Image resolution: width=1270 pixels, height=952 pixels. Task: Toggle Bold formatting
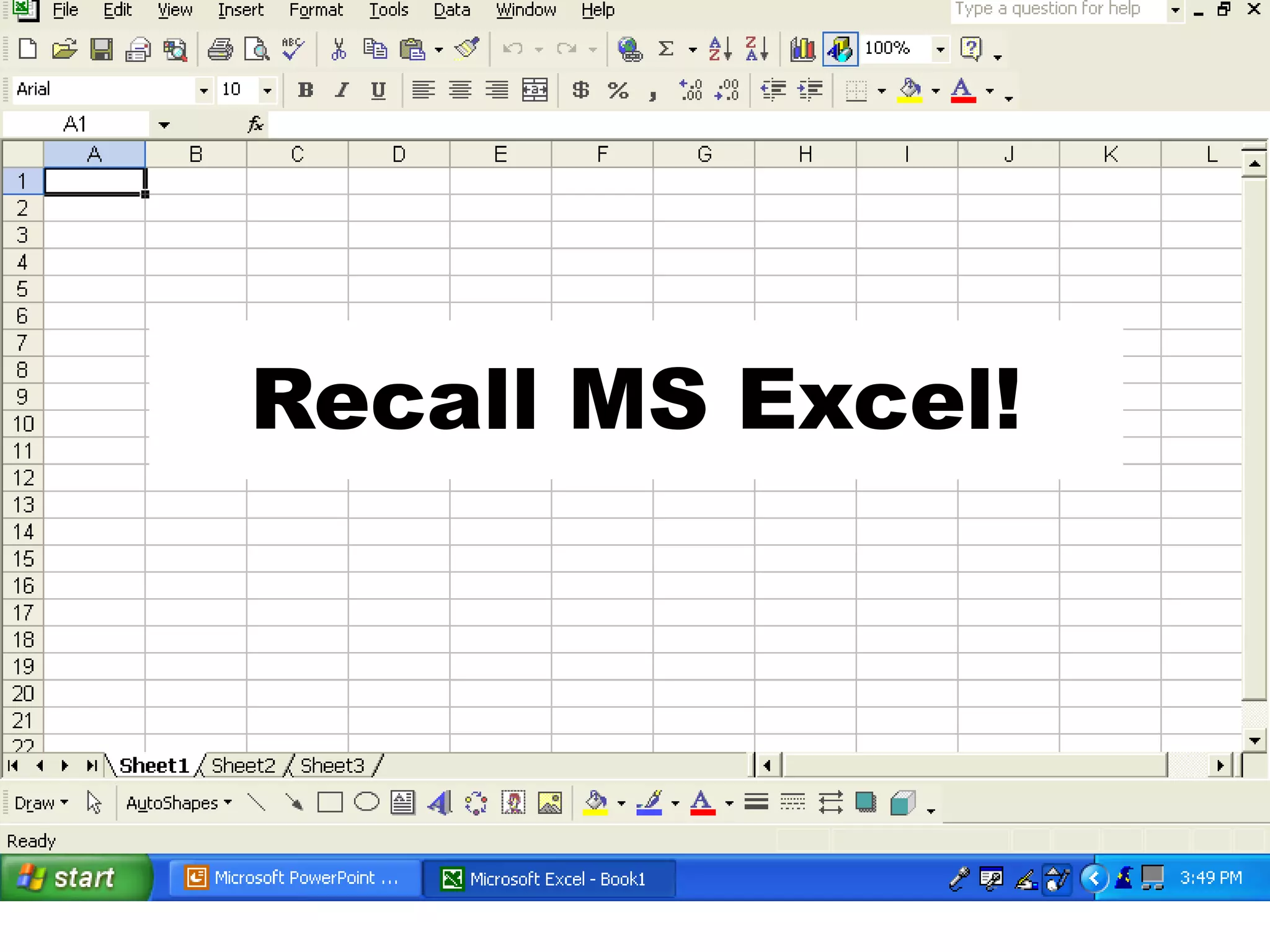(305, 90)
